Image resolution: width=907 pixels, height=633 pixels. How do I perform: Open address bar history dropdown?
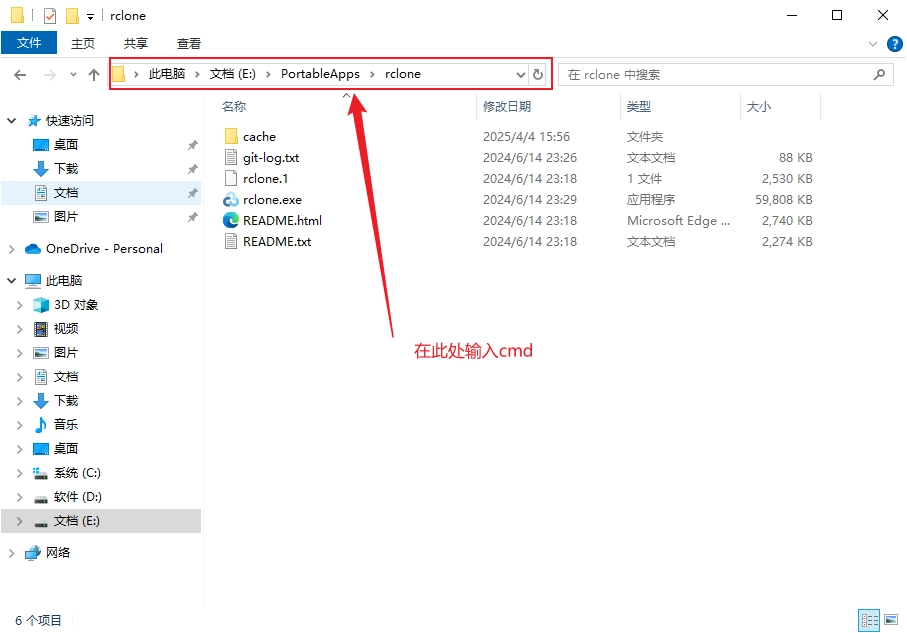521,74
